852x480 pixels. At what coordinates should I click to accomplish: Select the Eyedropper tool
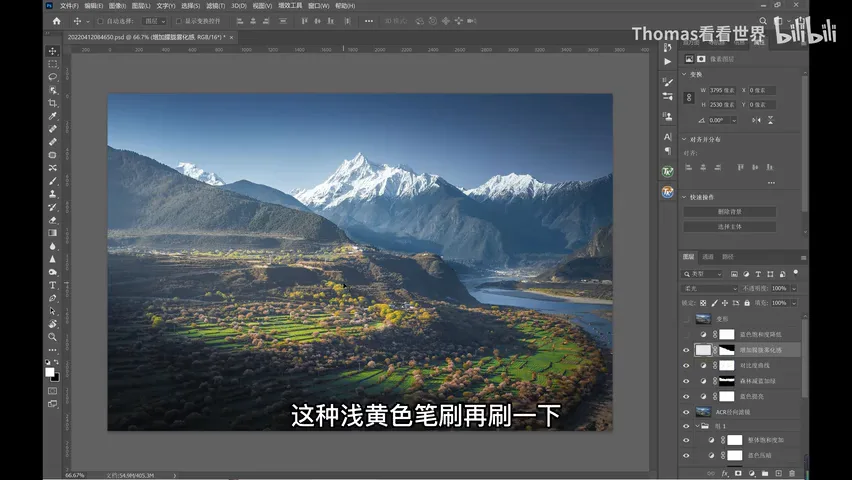tap(53, 116)
